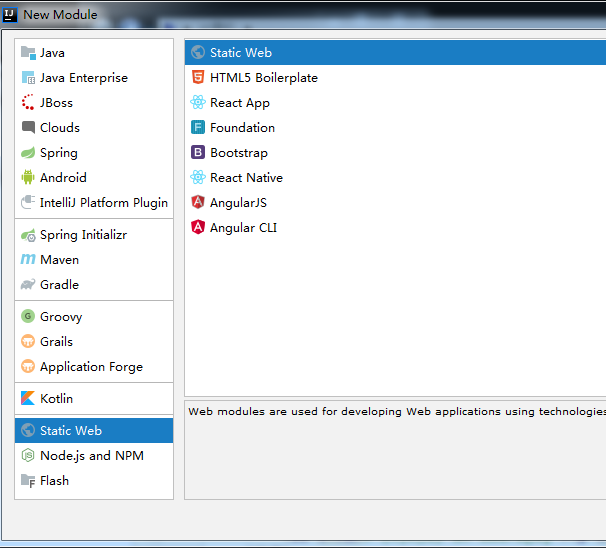Click the Angular CLI shield icon

(198, 227)
